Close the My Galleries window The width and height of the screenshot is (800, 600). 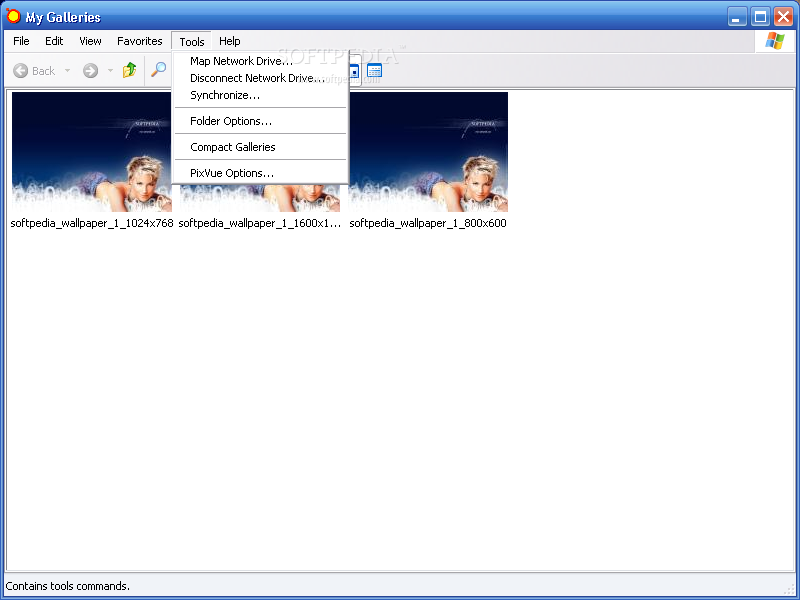[783, 17]
